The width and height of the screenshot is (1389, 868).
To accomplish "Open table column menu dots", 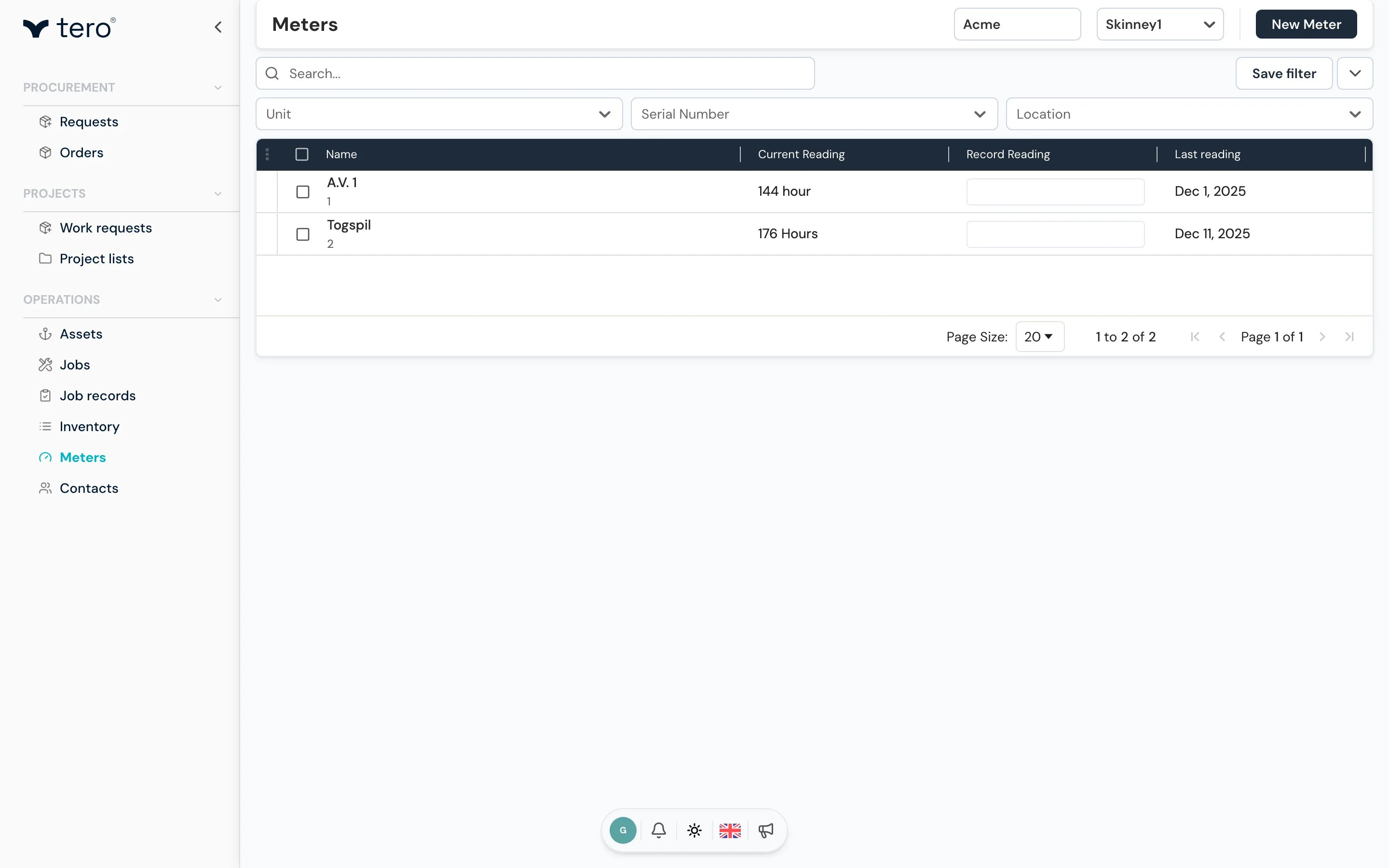I will (267, 154).
